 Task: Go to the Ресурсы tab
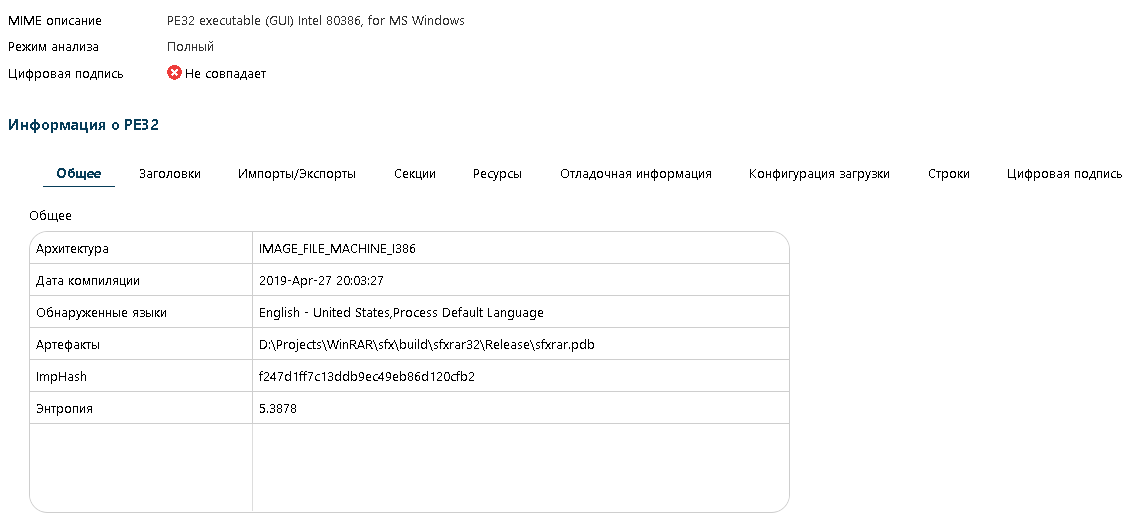(497, 174)
